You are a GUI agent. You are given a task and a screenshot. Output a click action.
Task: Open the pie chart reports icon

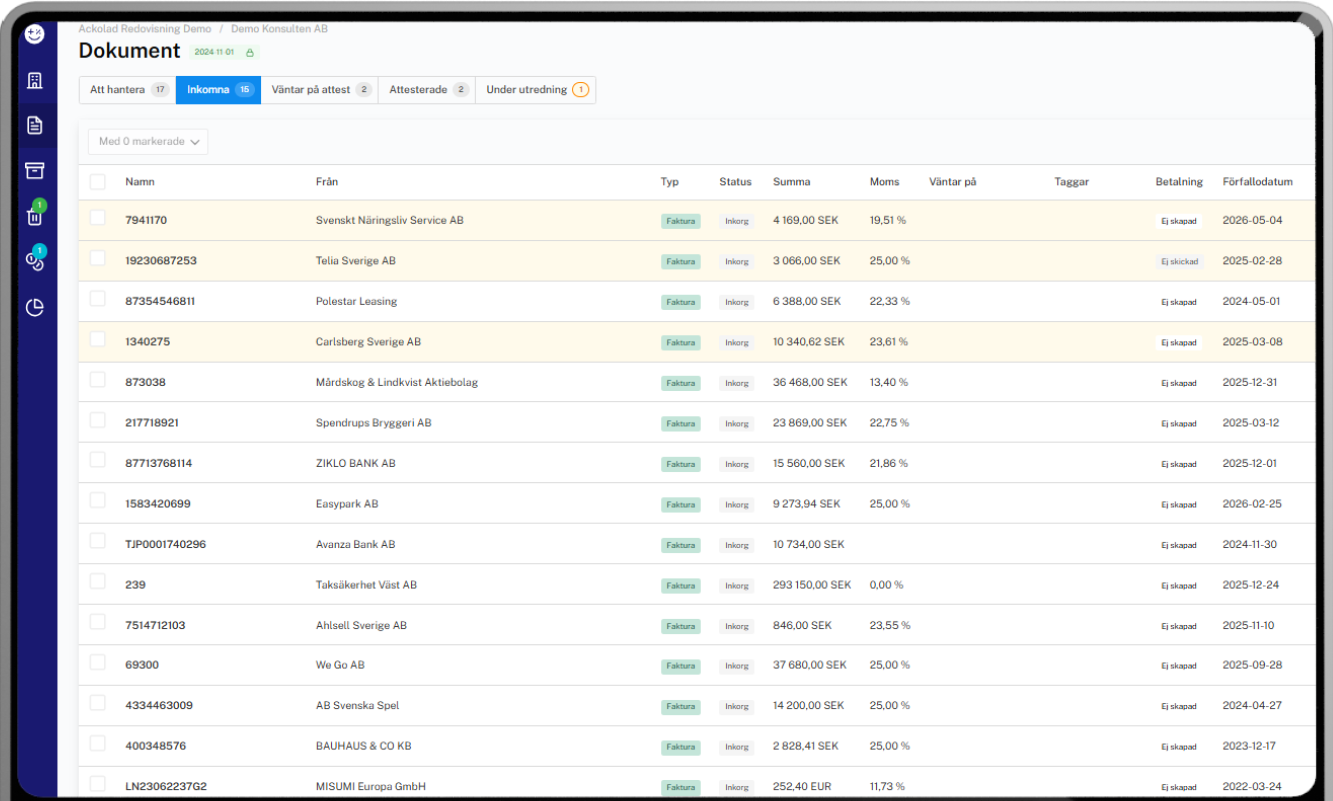[x=35, y=307]
